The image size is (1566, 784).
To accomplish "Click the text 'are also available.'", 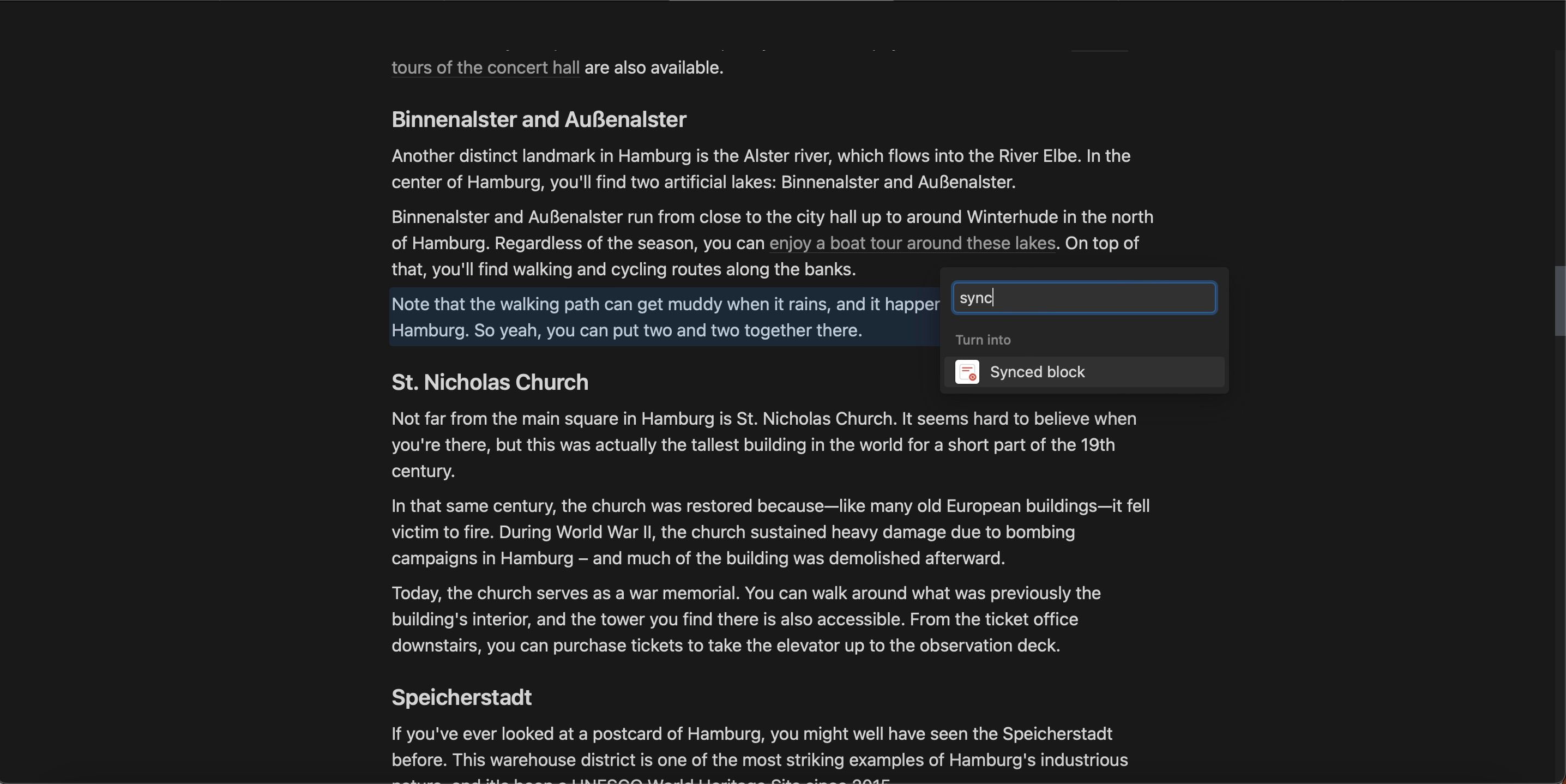I will tap(654, 68).
